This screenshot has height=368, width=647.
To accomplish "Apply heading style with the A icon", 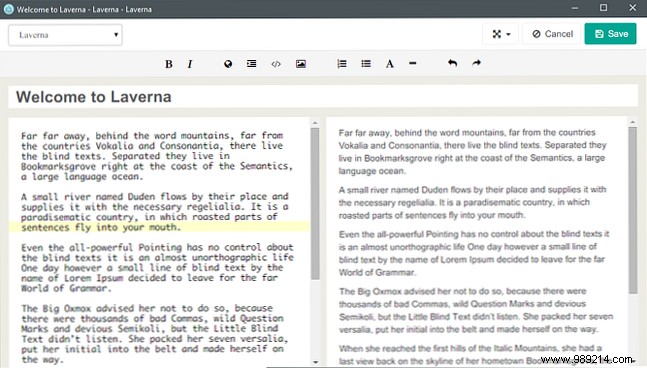I will 390,64.
